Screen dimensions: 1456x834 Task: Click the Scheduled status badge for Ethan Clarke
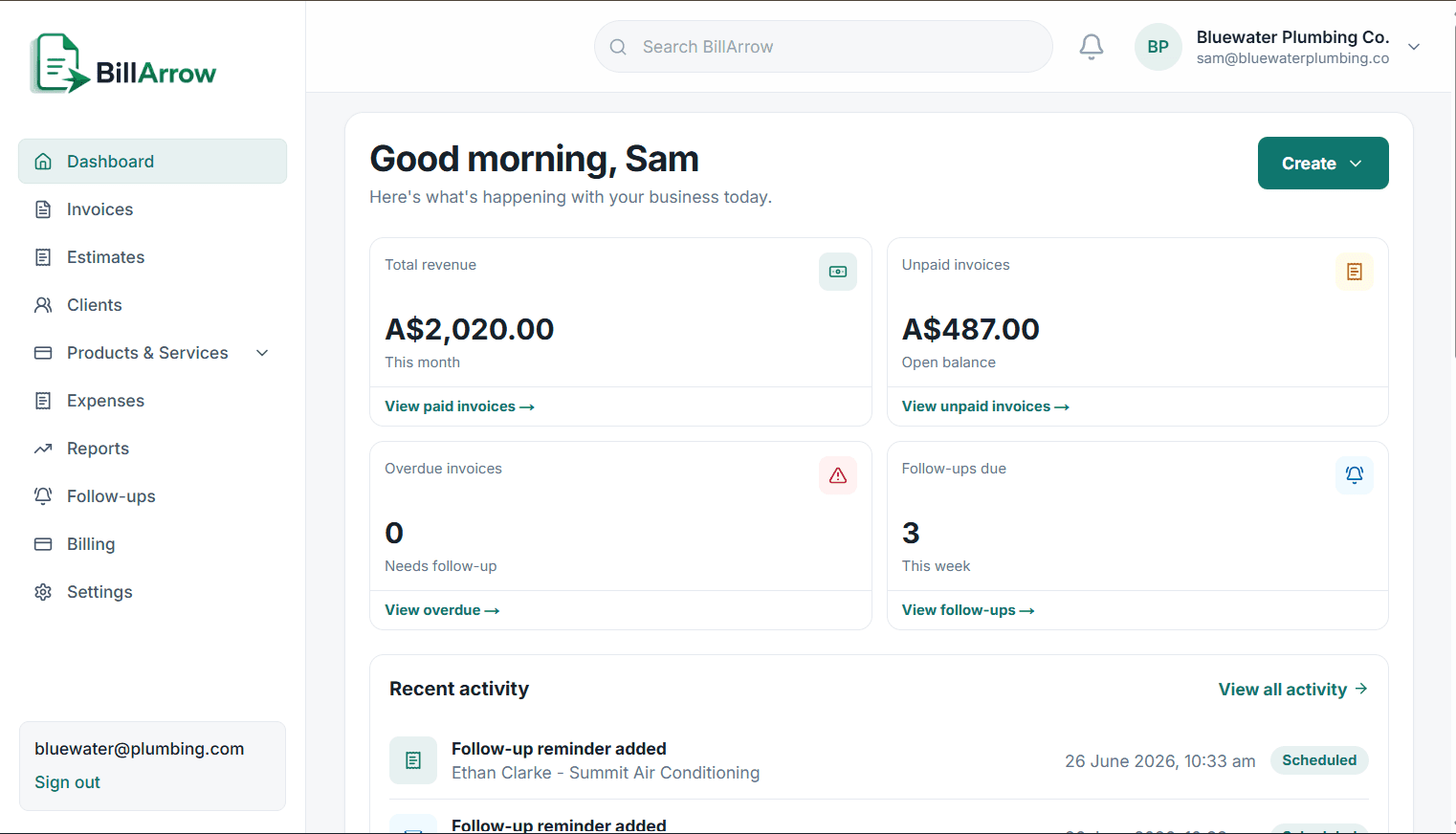1319,760
